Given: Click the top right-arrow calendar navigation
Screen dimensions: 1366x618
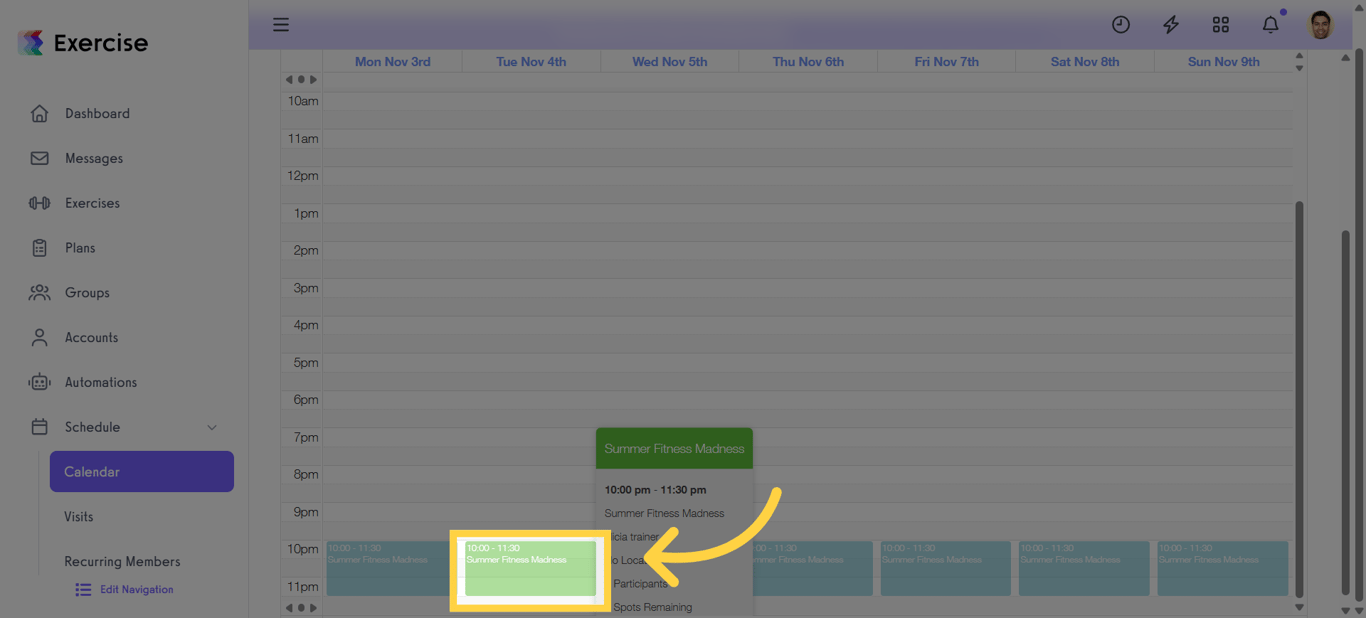Looking at the screenshot, I should [313, 79].
